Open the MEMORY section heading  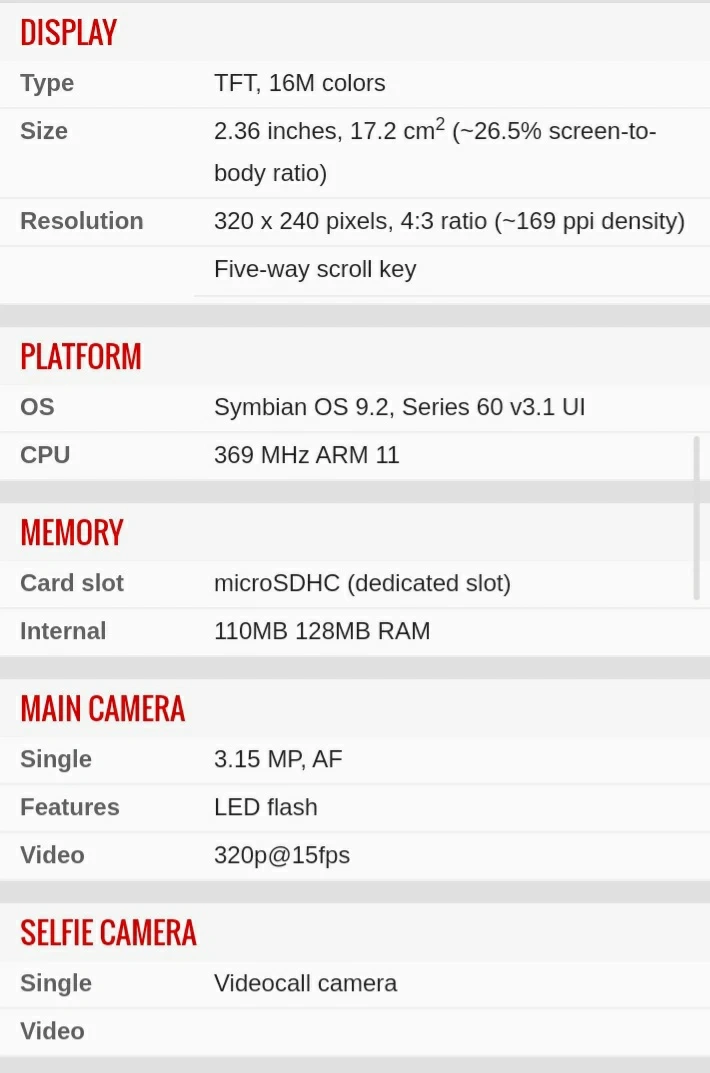point(72,532)
